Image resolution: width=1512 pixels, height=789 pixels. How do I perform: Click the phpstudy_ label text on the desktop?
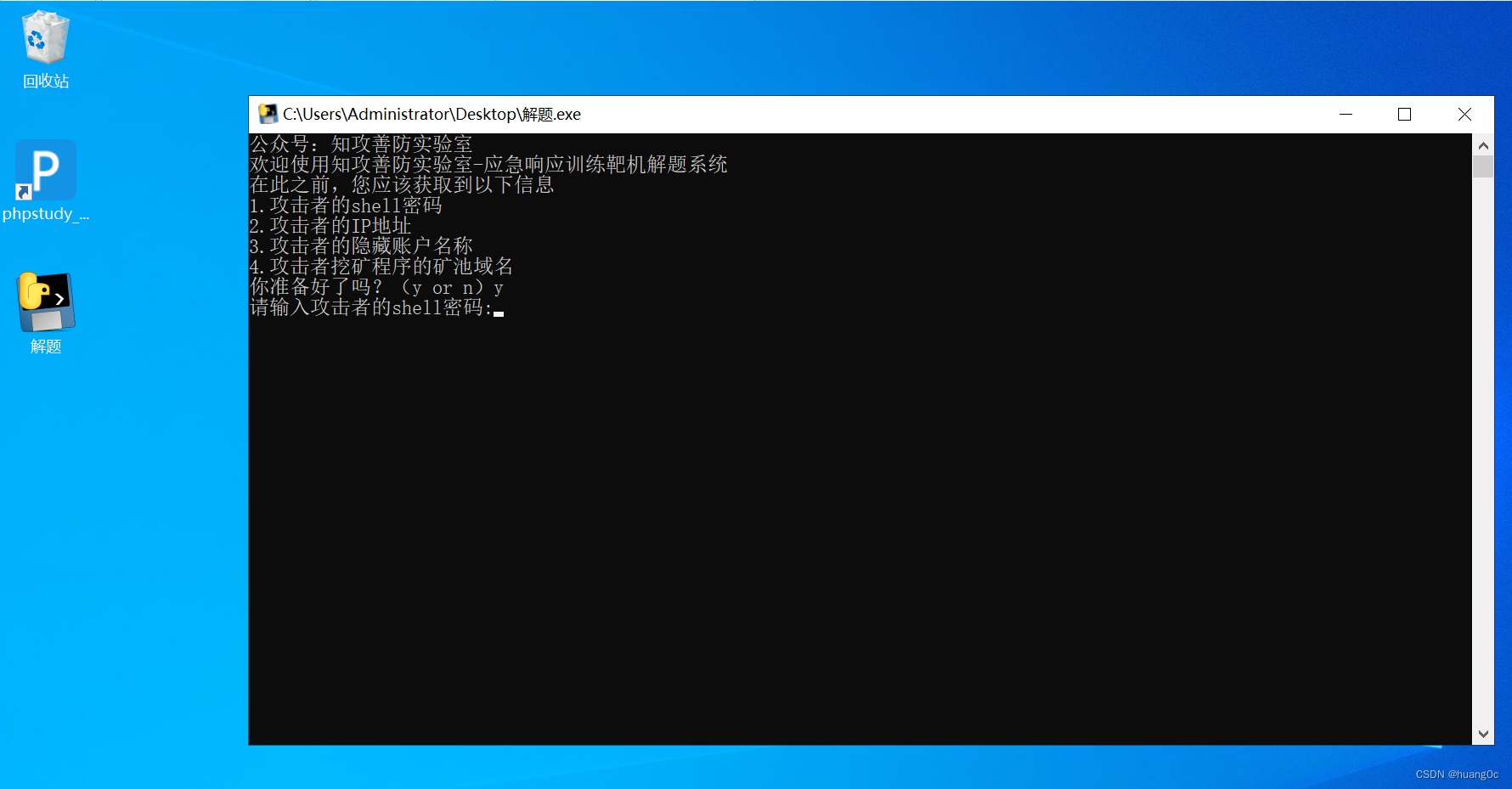pyautogui.click(x=46, y=214)
